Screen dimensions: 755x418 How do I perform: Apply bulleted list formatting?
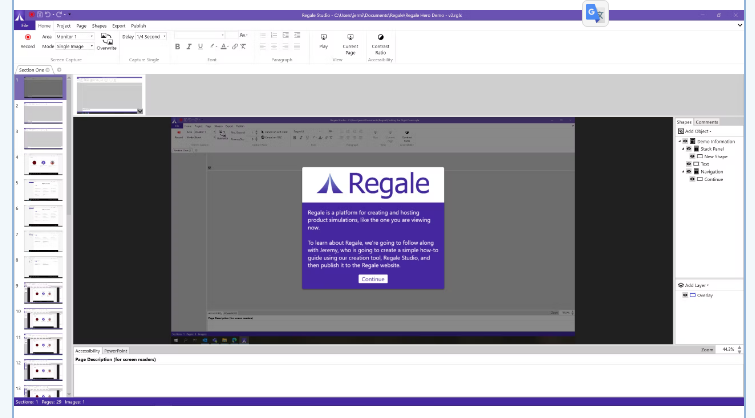coord(263,36)
